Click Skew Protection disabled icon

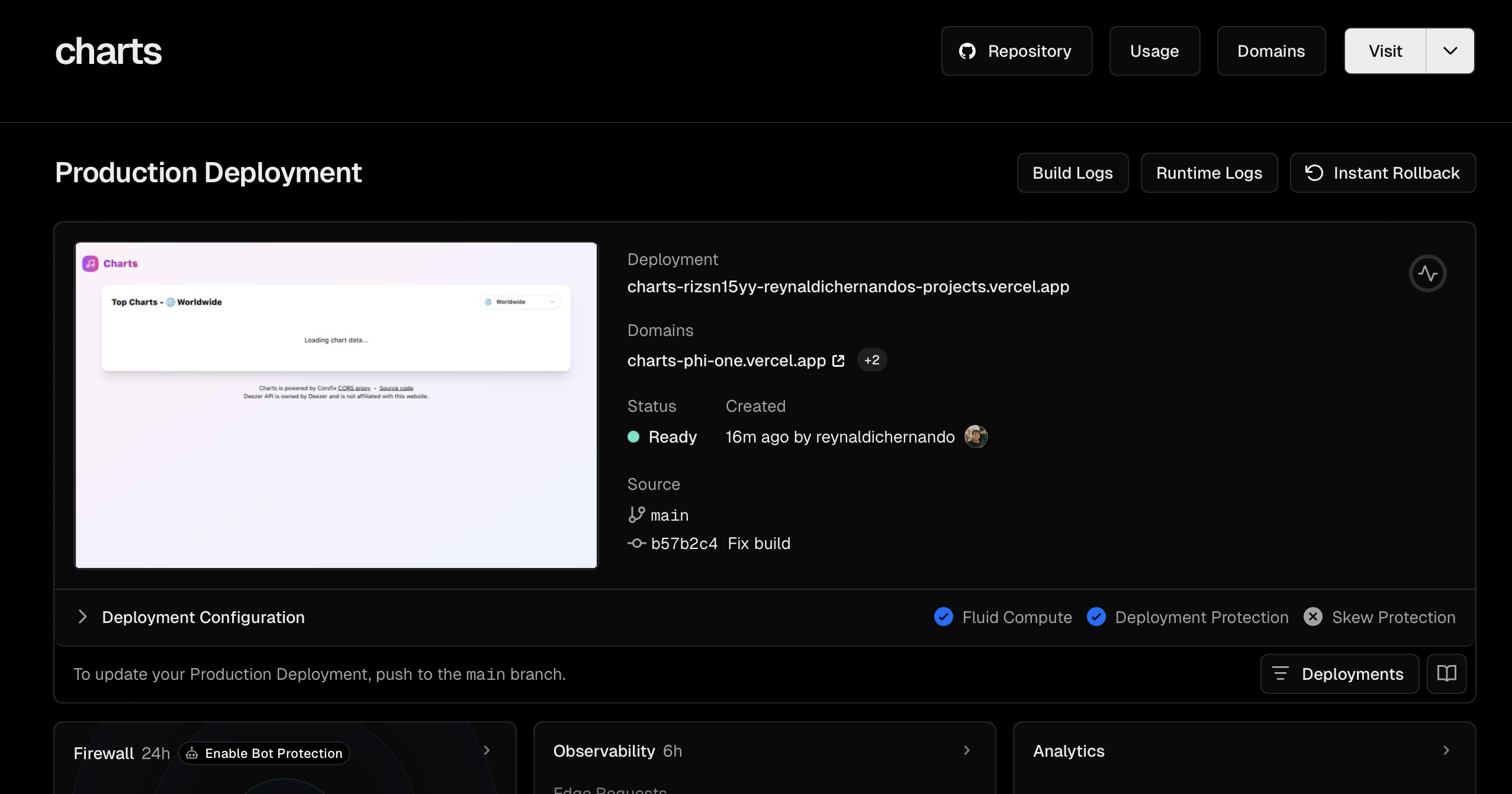tap(1313, 617)
